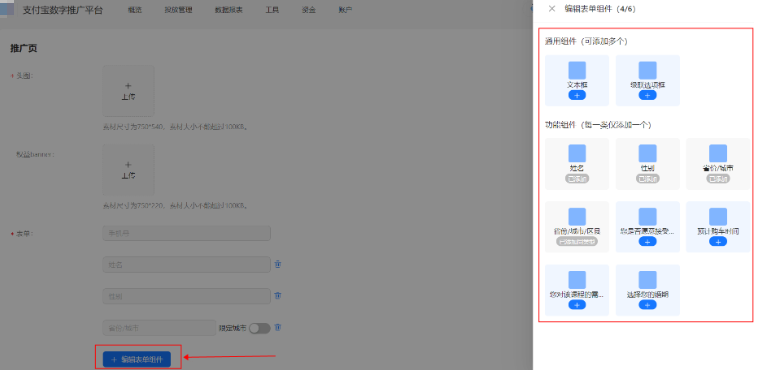Screen dimensions: 775x371
Task: Click the 省份/城市/区县 component icon
Action: (x=577, y=216)
